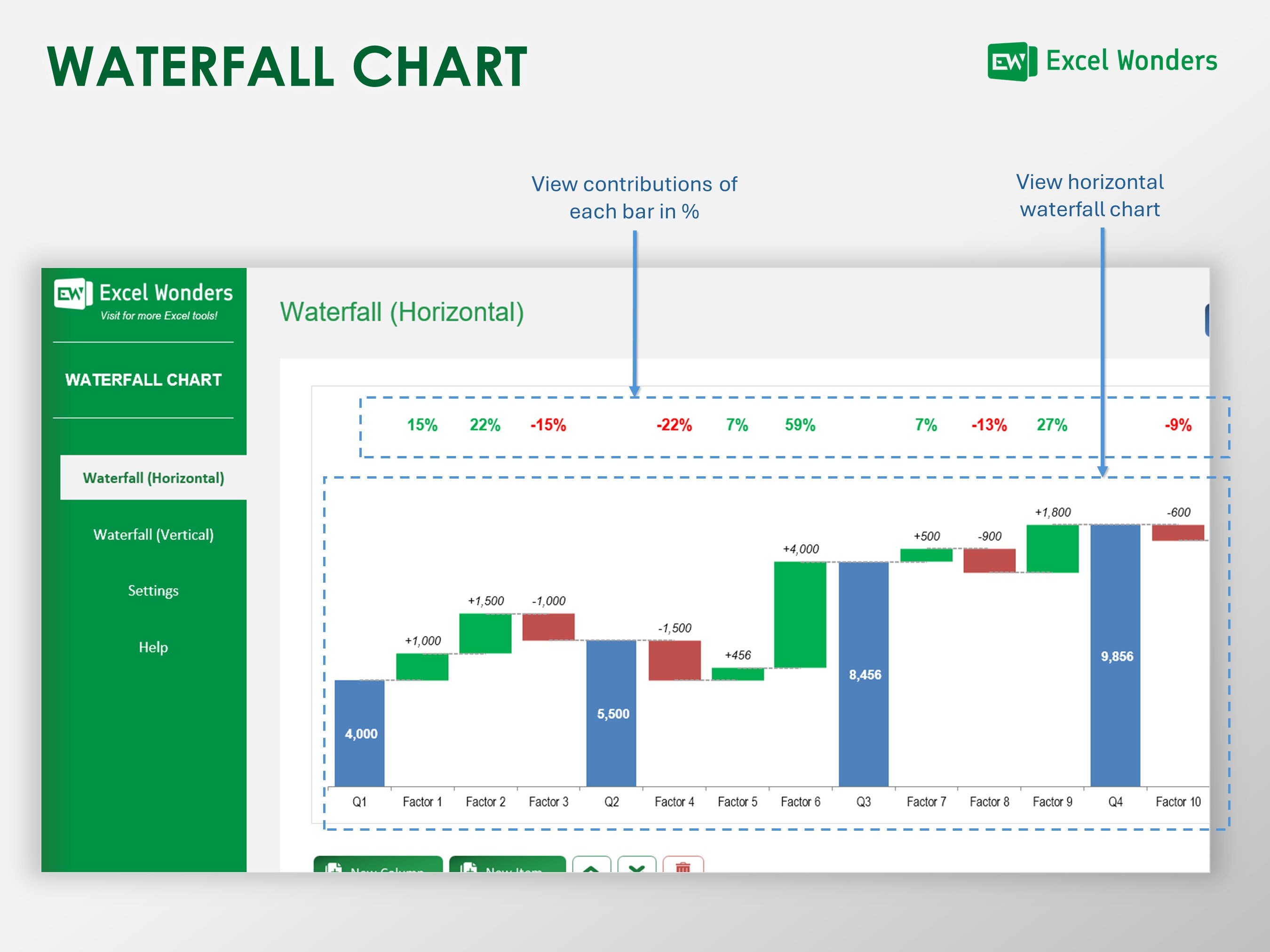Open the Waterfall (Horizontal) tab

153,478
